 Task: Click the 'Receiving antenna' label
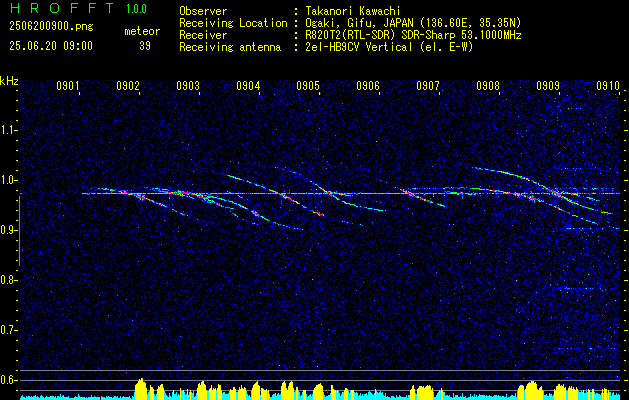point(230,47)
